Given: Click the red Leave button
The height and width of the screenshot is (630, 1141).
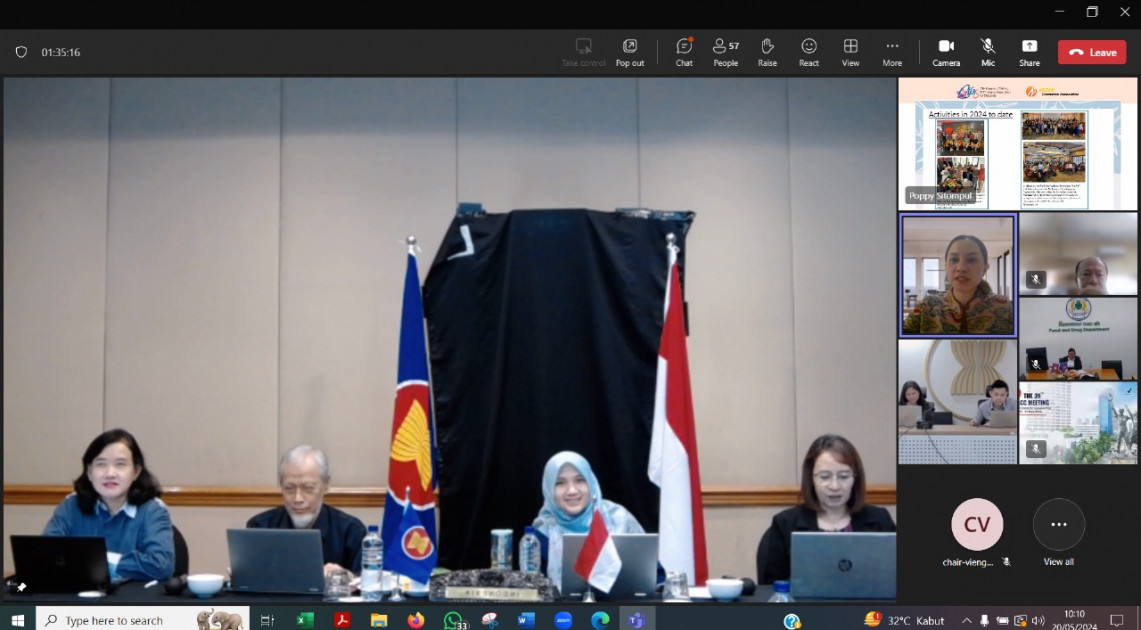Looking at the screenshot, I should point(1091,52).
